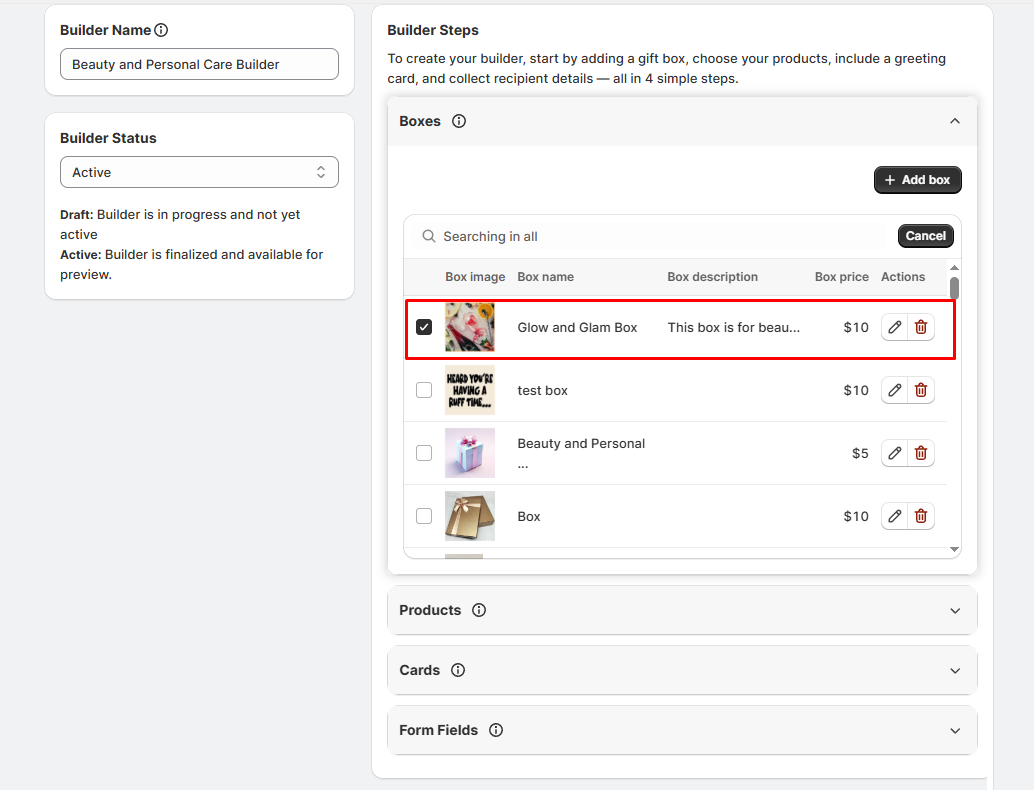The height and width of the screenshot is (790, 1034).
Task: Click info icon beside Boxes heading
Action: (x=459, y=121)
